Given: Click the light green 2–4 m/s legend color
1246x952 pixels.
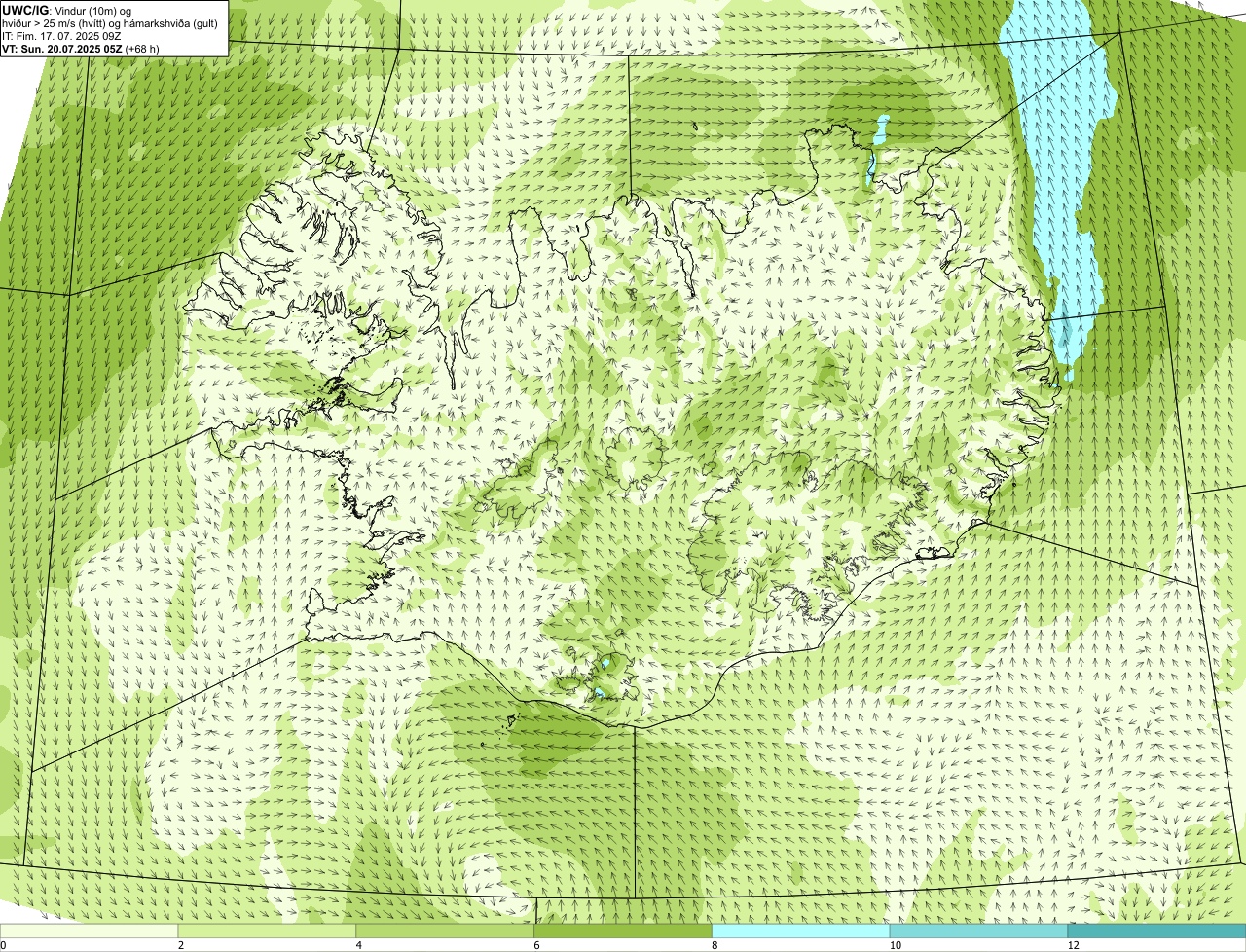Looking at the screenshot, I should point(268,931).
